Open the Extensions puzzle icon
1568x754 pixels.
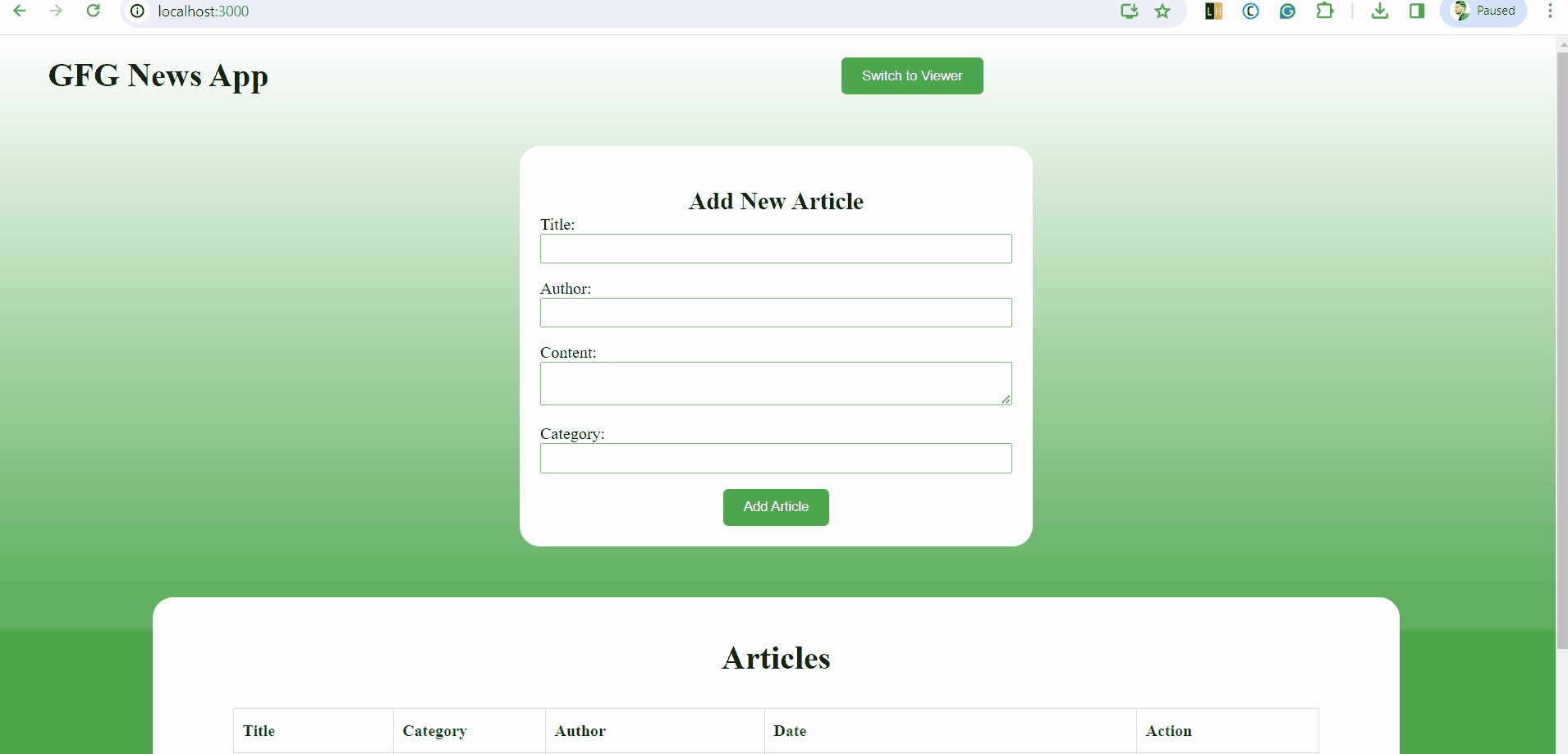coord(1324,11)
